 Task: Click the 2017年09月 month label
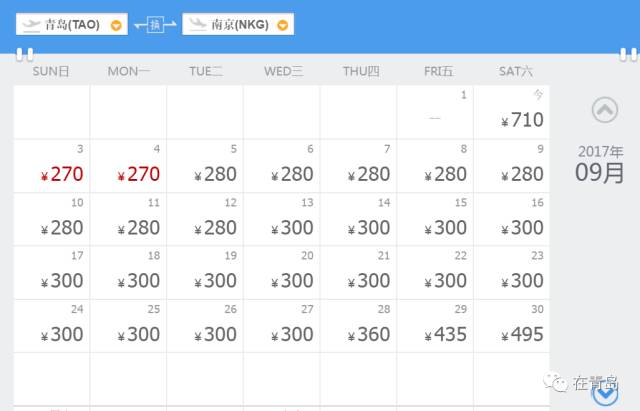[x=600, y=163]
